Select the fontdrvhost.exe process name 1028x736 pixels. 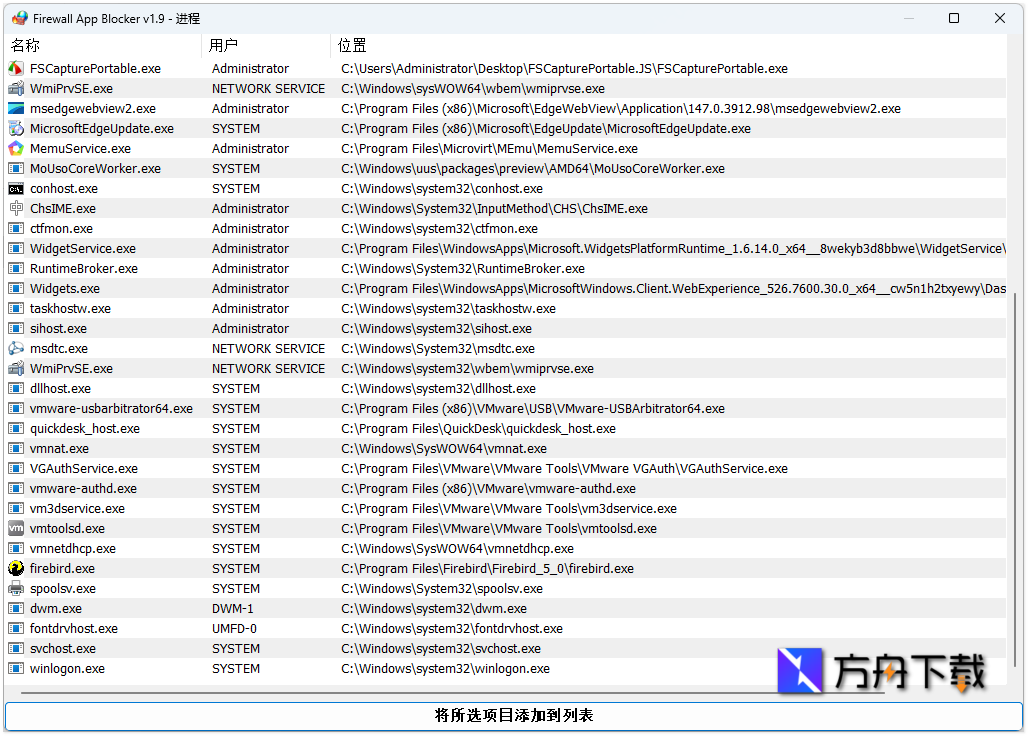[74, 629]
